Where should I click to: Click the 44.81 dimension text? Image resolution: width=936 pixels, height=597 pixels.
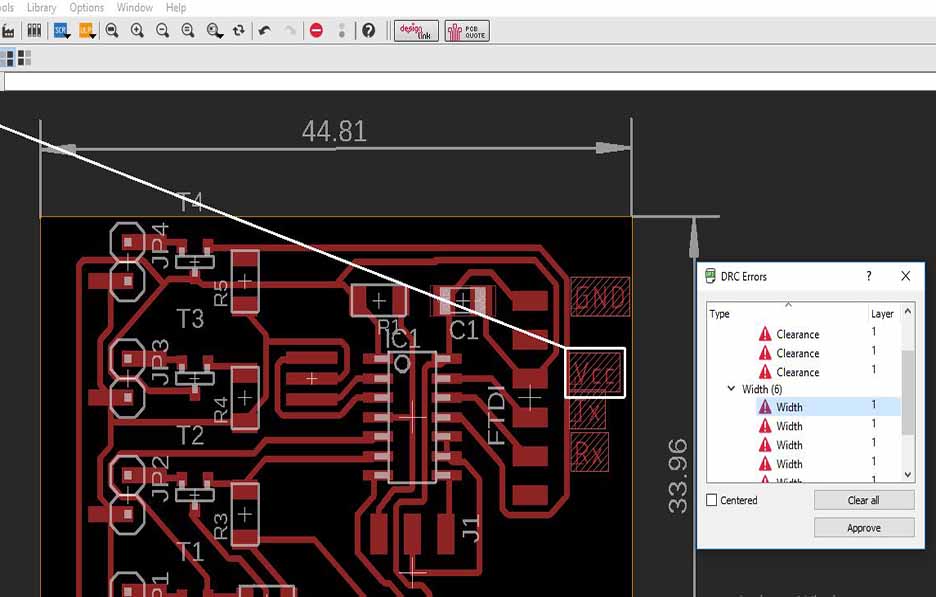334,131
